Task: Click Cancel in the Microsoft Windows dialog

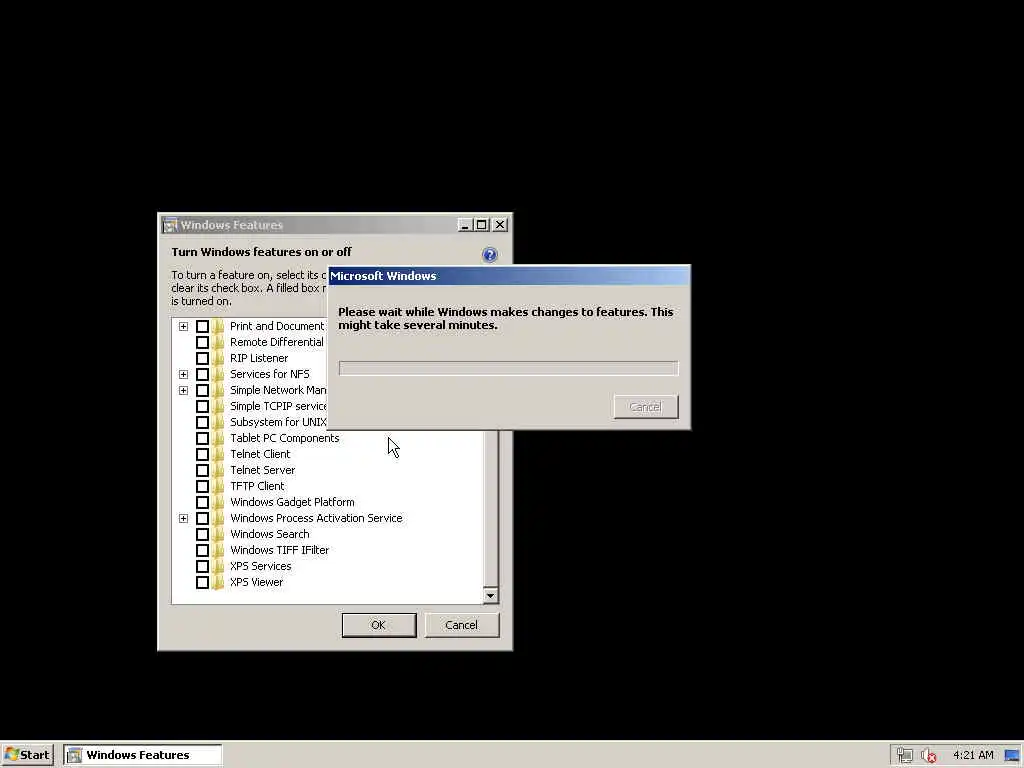Action: (646, 407)
